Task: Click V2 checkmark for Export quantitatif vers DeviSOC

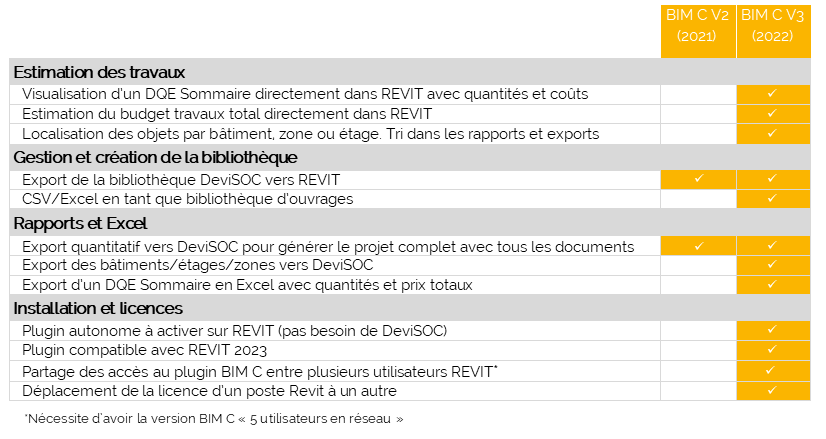Action: (698, 245)
